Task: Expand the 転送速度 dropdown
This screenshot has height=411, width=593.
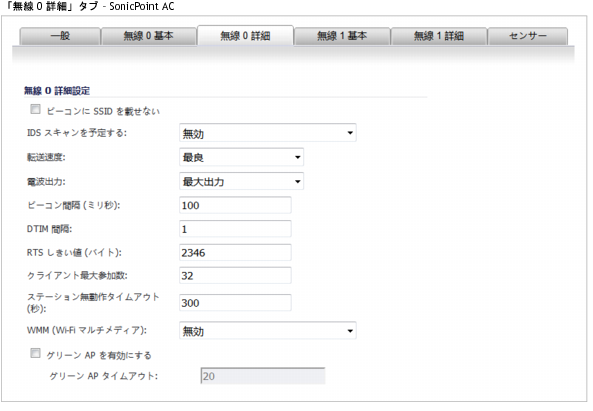Action: pyautogui.click(x=241, y=157)
